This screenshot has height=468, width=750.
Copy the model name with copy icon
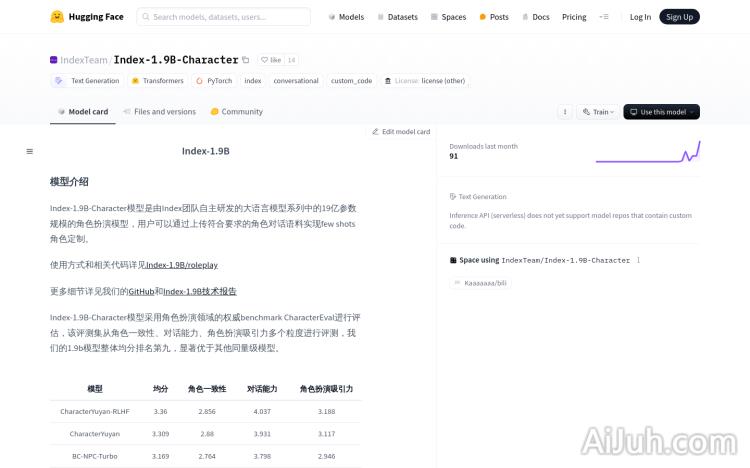[x=246, y=60]
